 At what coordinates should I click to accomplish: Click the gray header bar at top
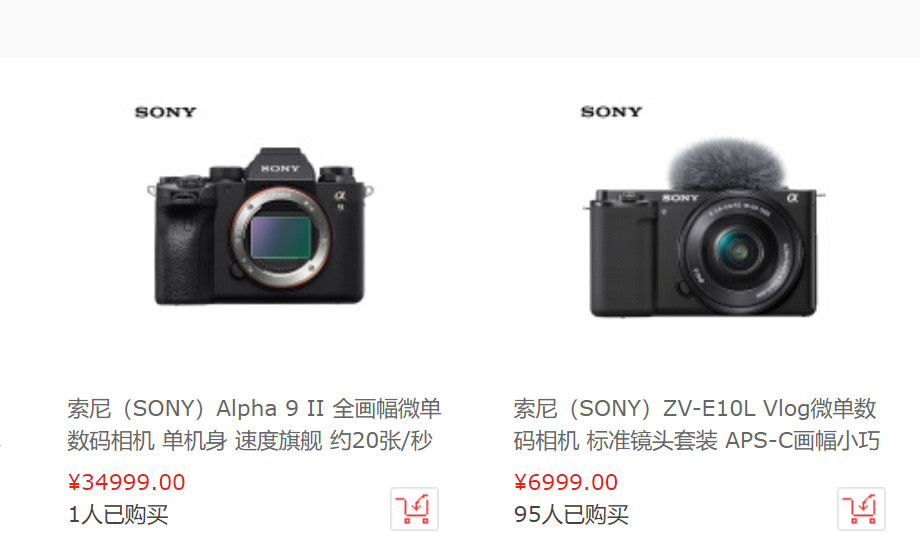pyautogui.click(x=460, y=28)
